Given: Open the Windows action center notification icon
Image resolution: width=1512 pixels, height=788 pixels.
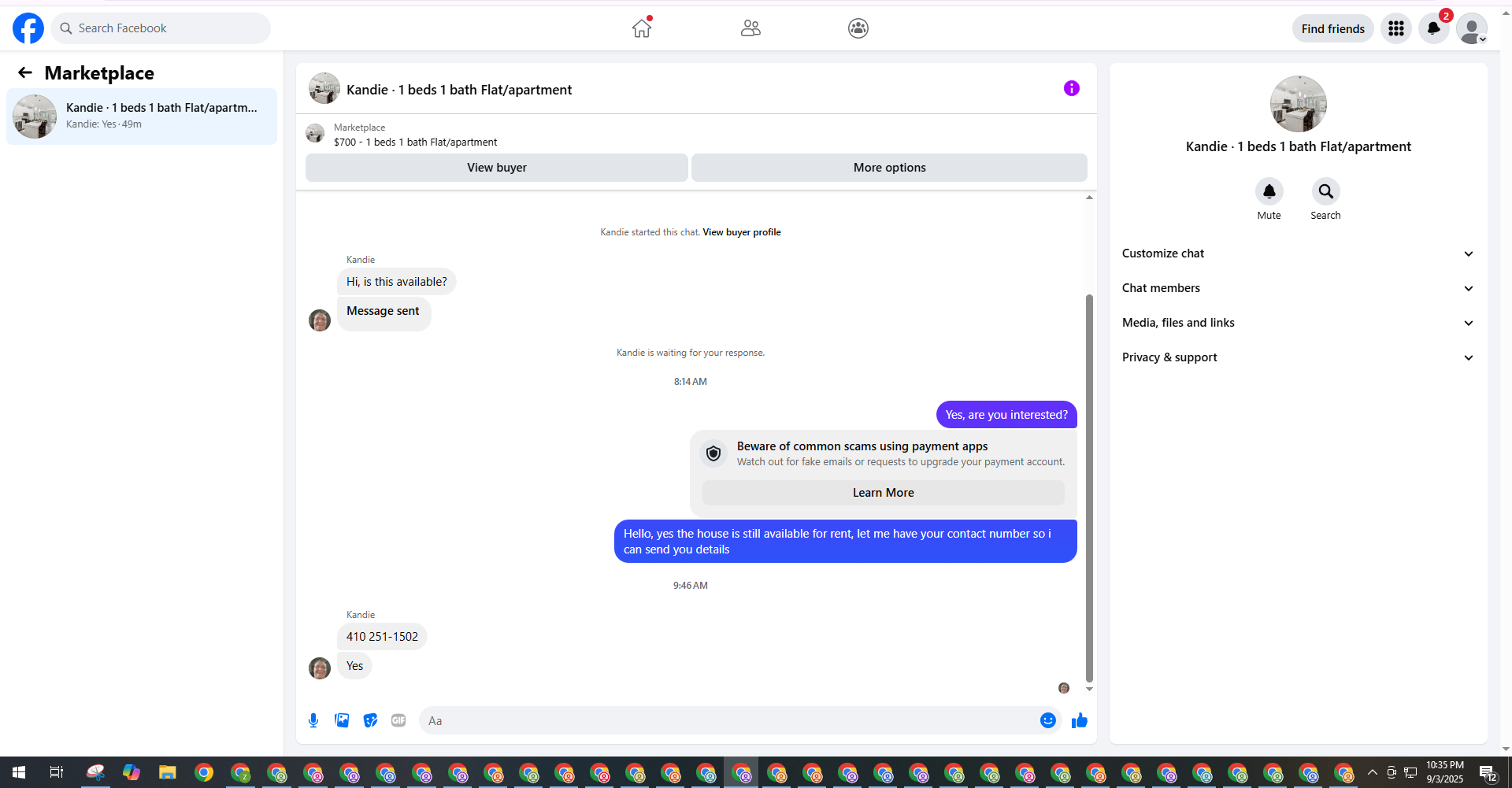Looking at the screenshot, I should (x=1488, y=773).
